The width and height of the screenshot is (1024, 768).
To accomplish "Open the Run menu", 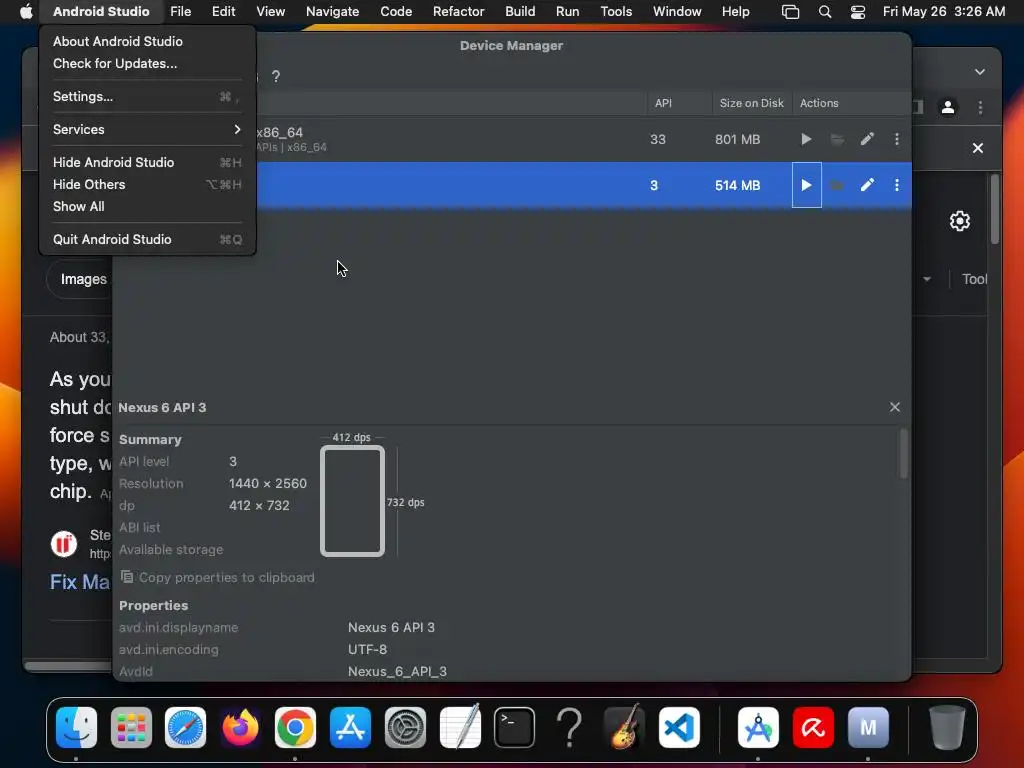I will [x=568, y=11].
